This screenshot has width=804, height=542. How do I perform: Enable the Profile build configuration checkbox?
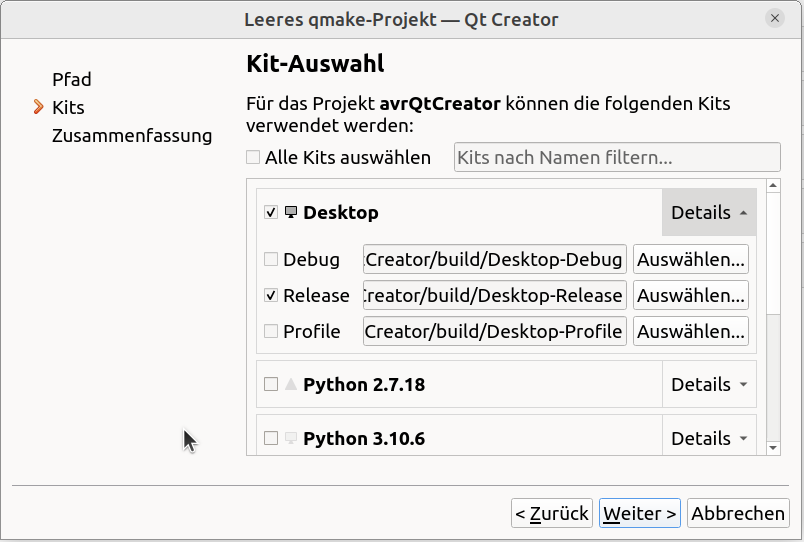pos(271,331)
